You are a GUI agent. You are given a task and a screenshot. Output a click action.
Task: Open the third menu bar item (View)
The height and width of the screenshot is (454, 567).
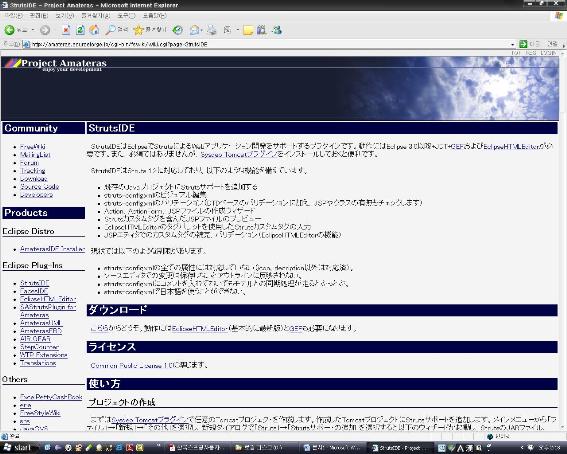(x=65, y=16)
